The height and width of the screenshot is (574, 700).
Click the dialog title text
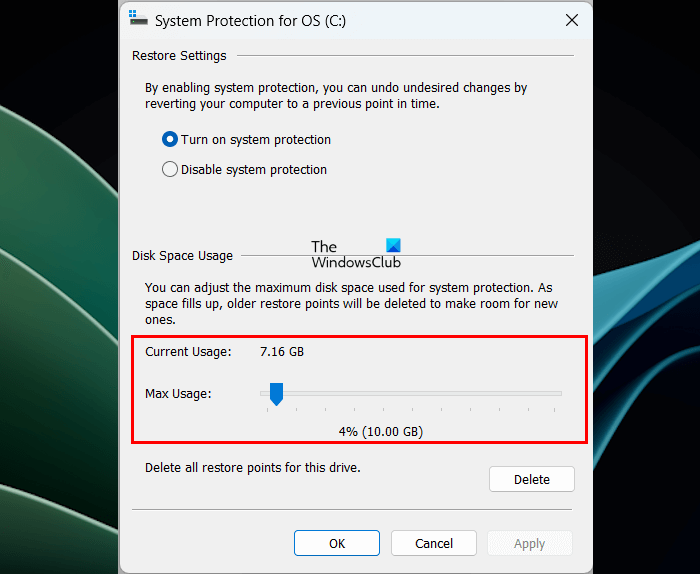point(250,20)
